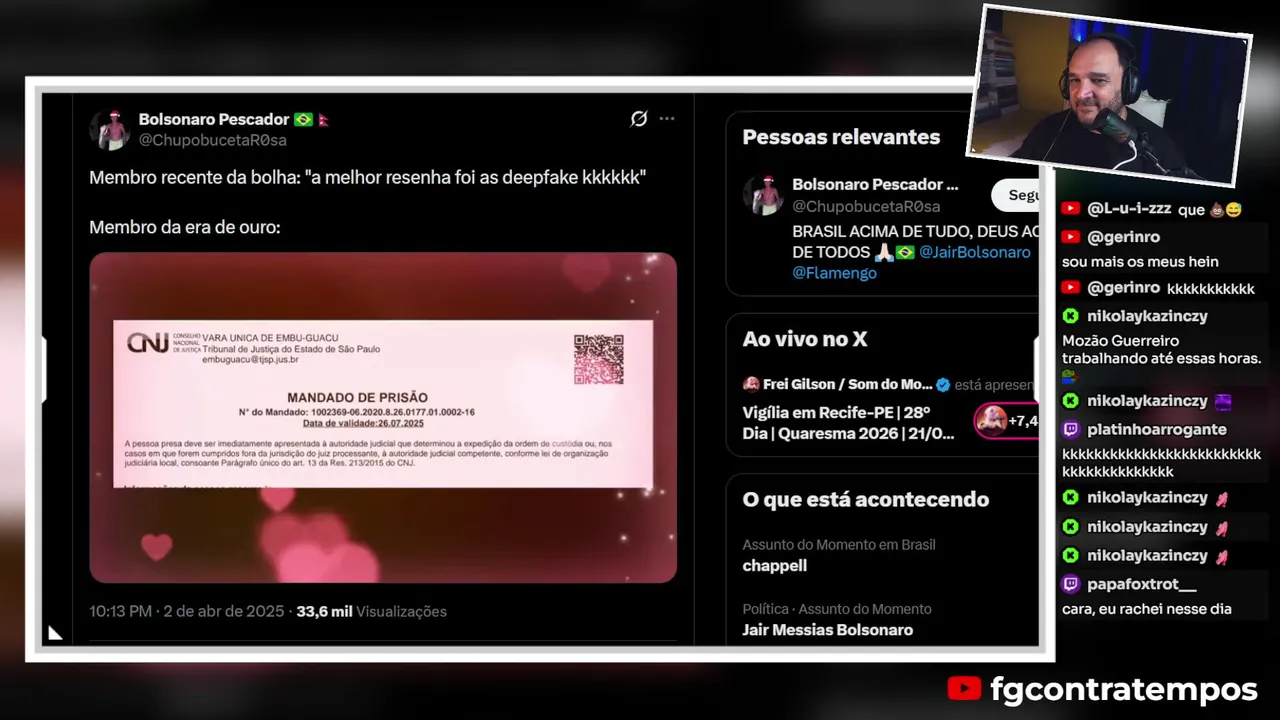Click the Pessoas relevantes heading

coord(841,137)
